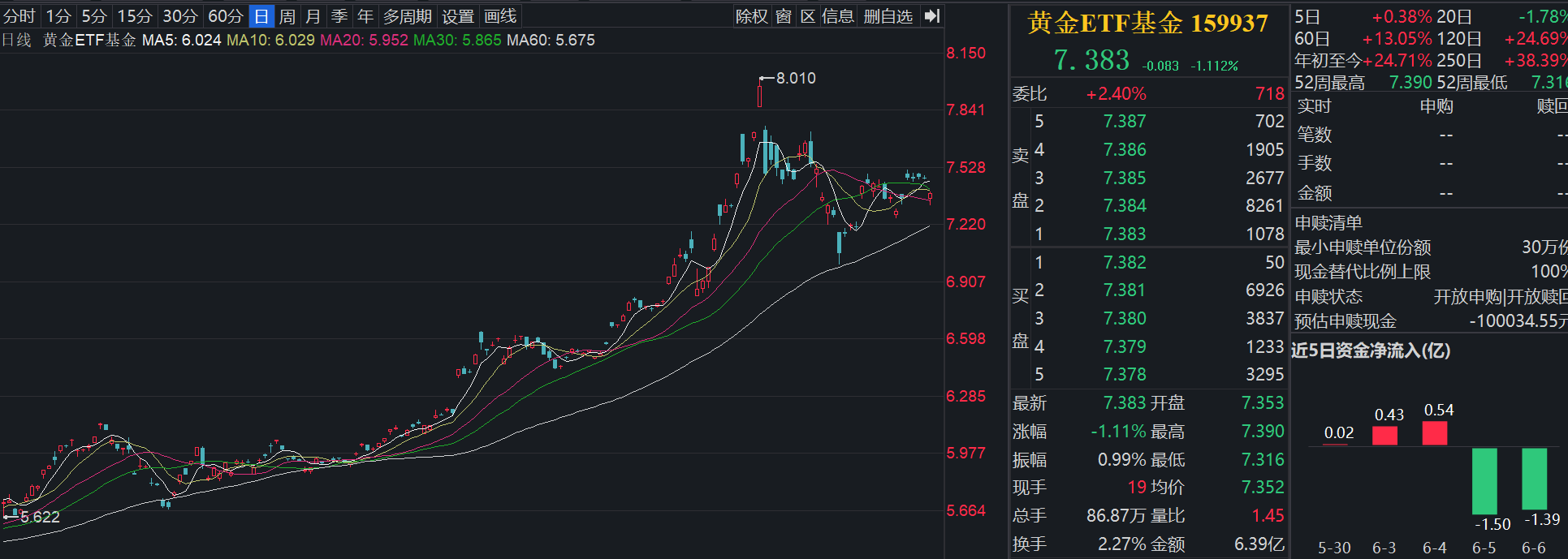The image size is (1568, 559).
Task: Switch to the 日 daily period
Action: point(261,16)
